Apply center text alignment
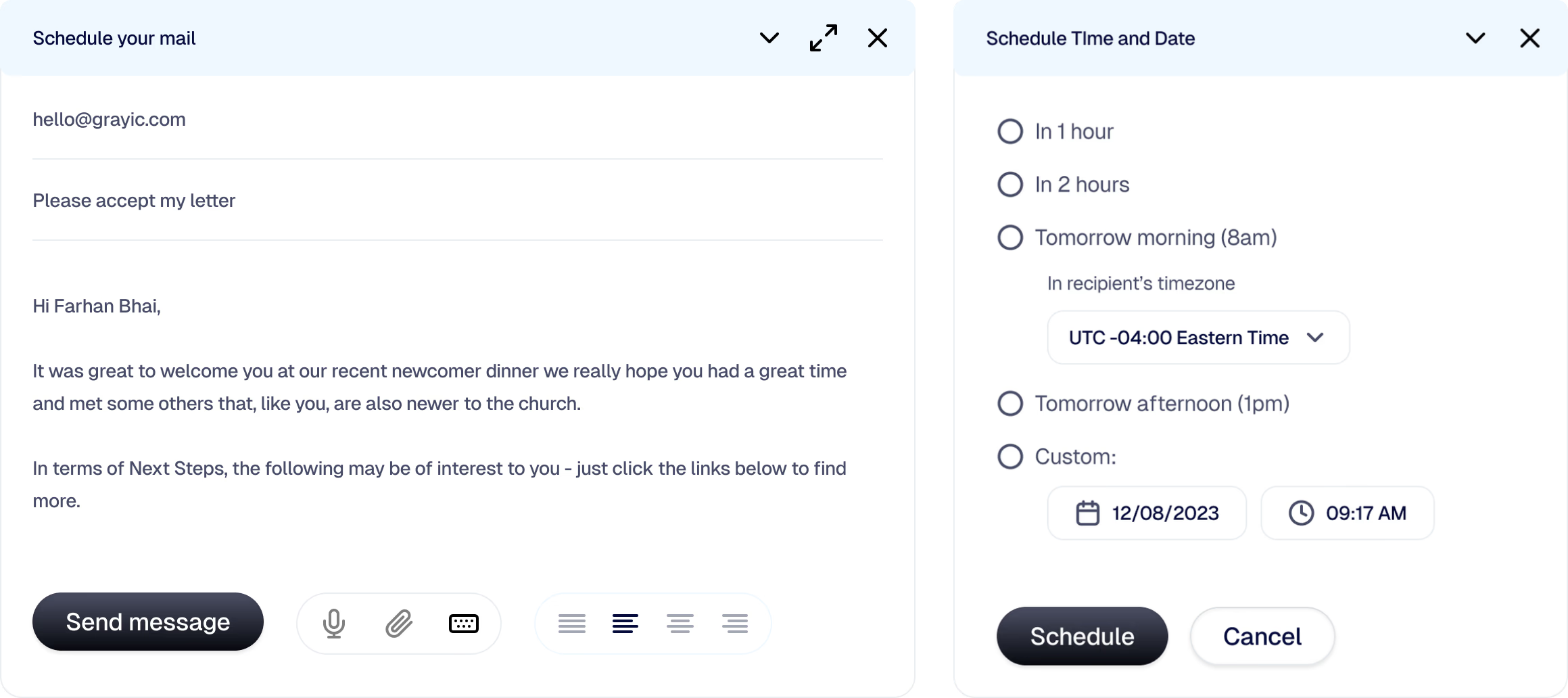 pyautogui.click(x=680, y=623)
